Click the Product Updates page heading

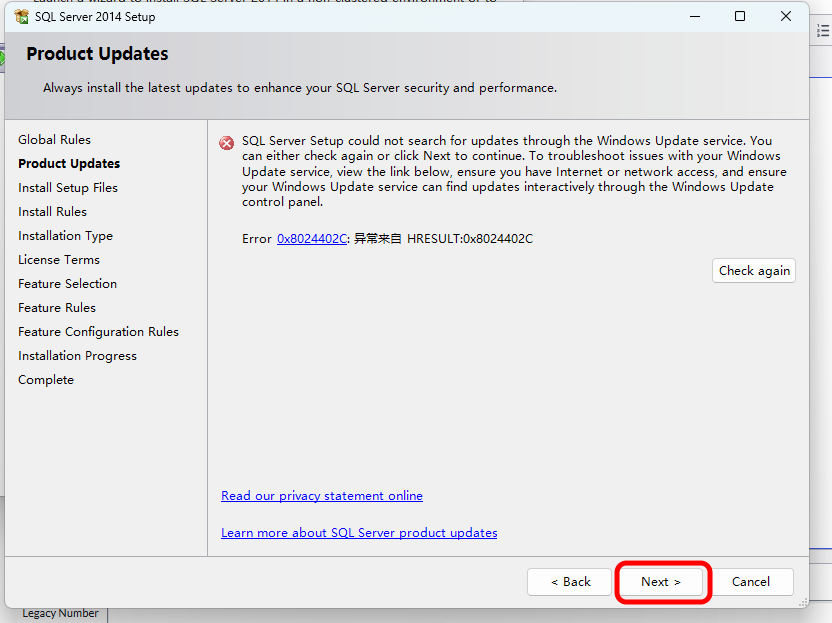point(98,54)
